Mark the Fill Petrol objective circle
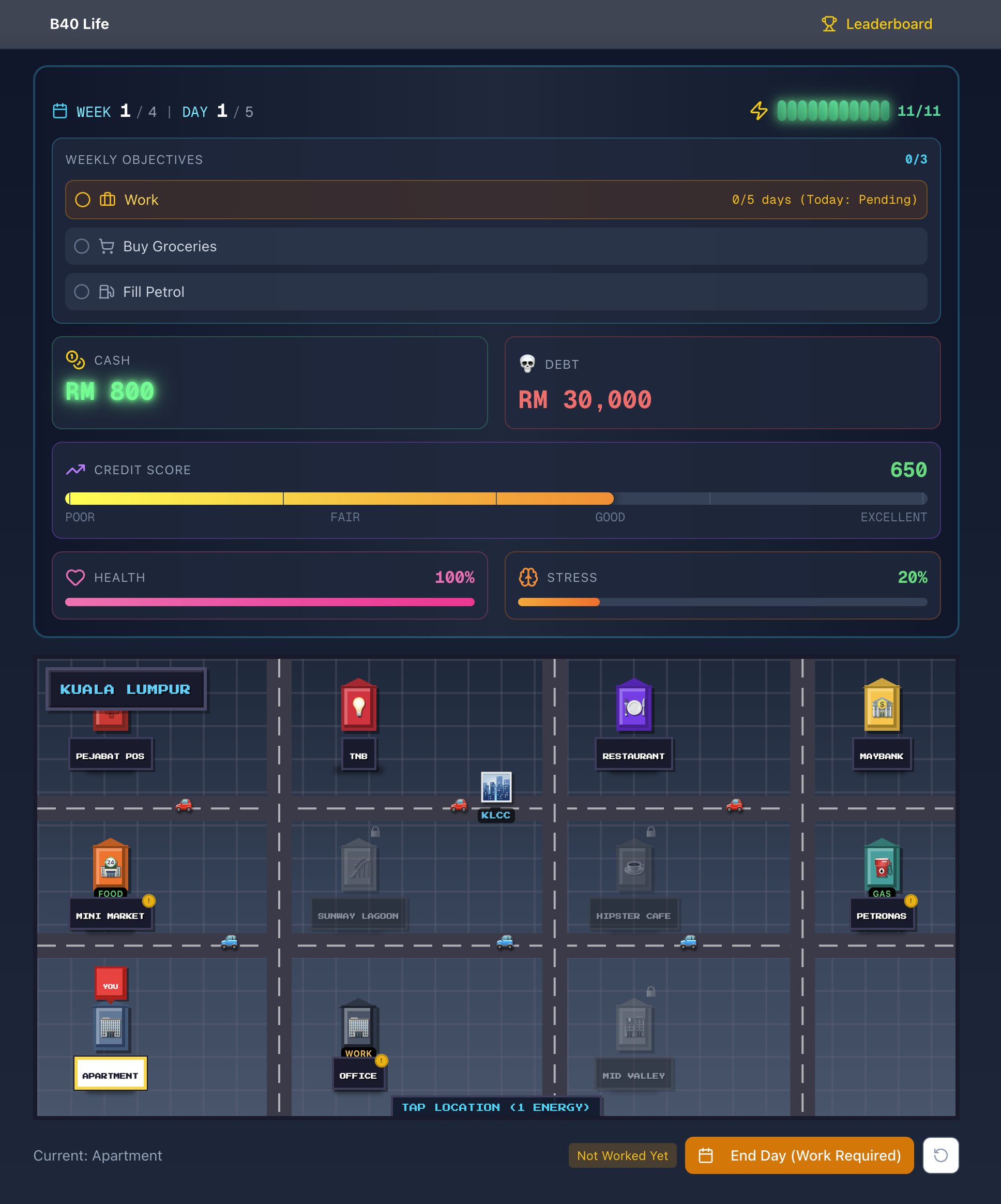The height and width of the screenshot is (1204, 1001). click(x=82, y=292)
